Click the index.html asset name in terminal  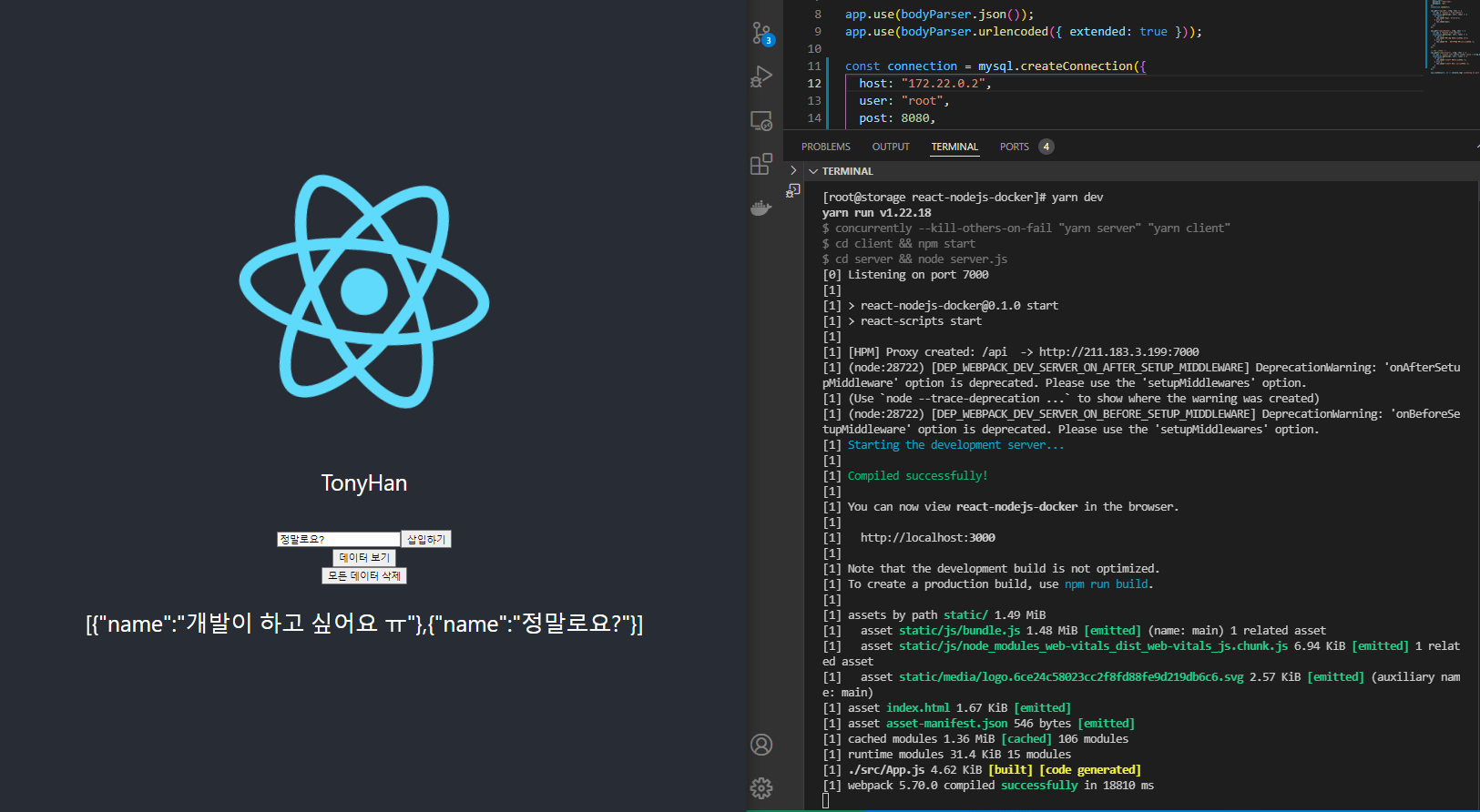(918, 707)
